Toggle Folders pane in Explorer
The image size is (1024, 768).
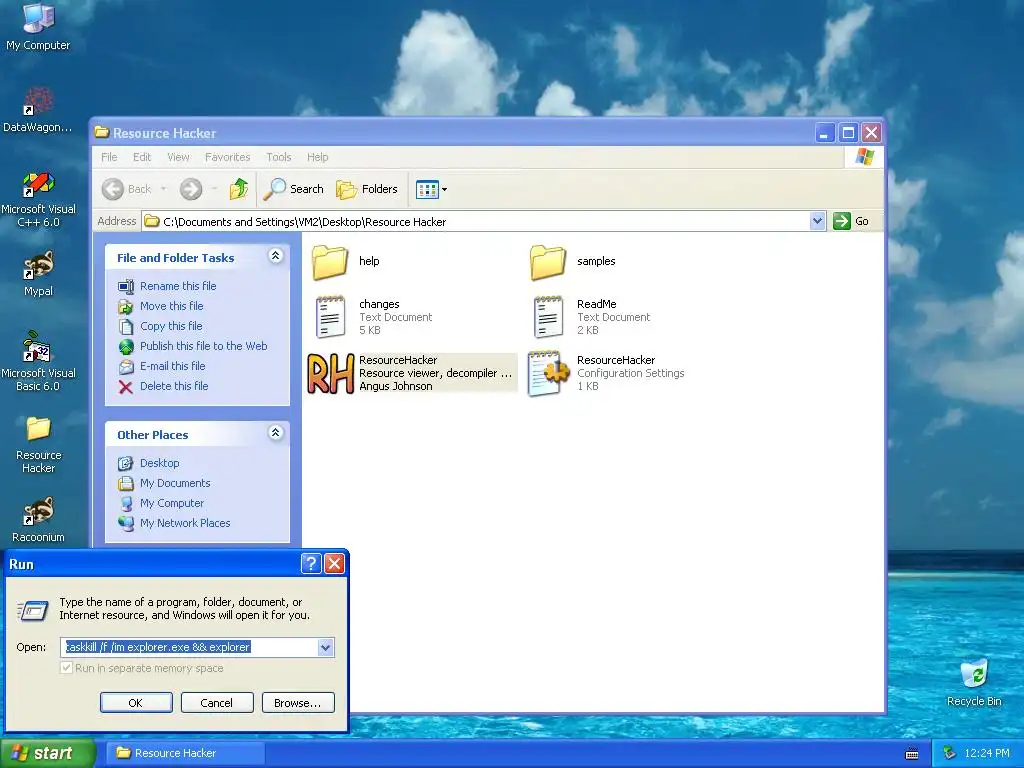[x=367, y=189]
